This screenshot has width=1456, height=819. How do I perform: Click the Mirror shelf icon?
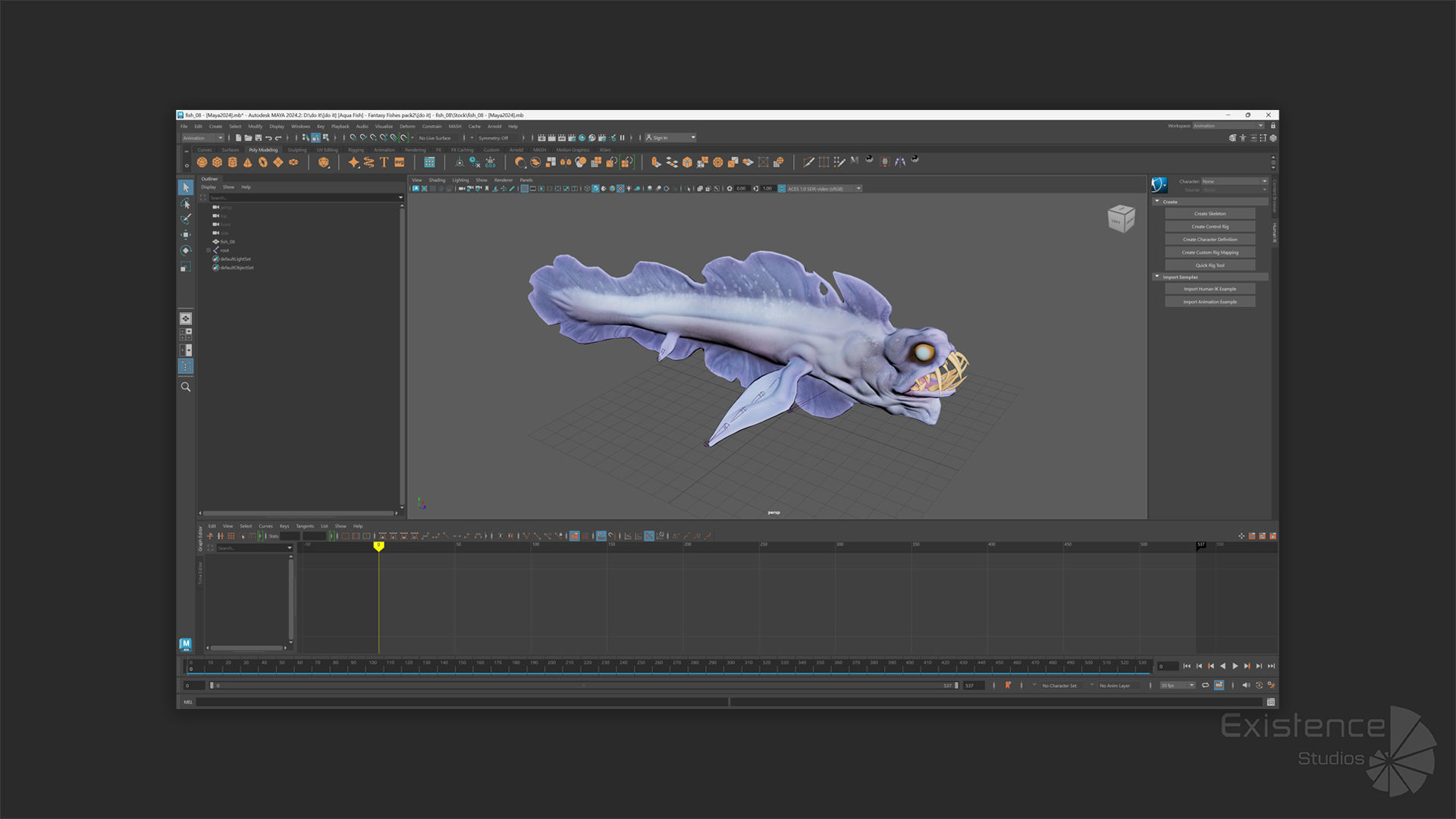point(566,162)
